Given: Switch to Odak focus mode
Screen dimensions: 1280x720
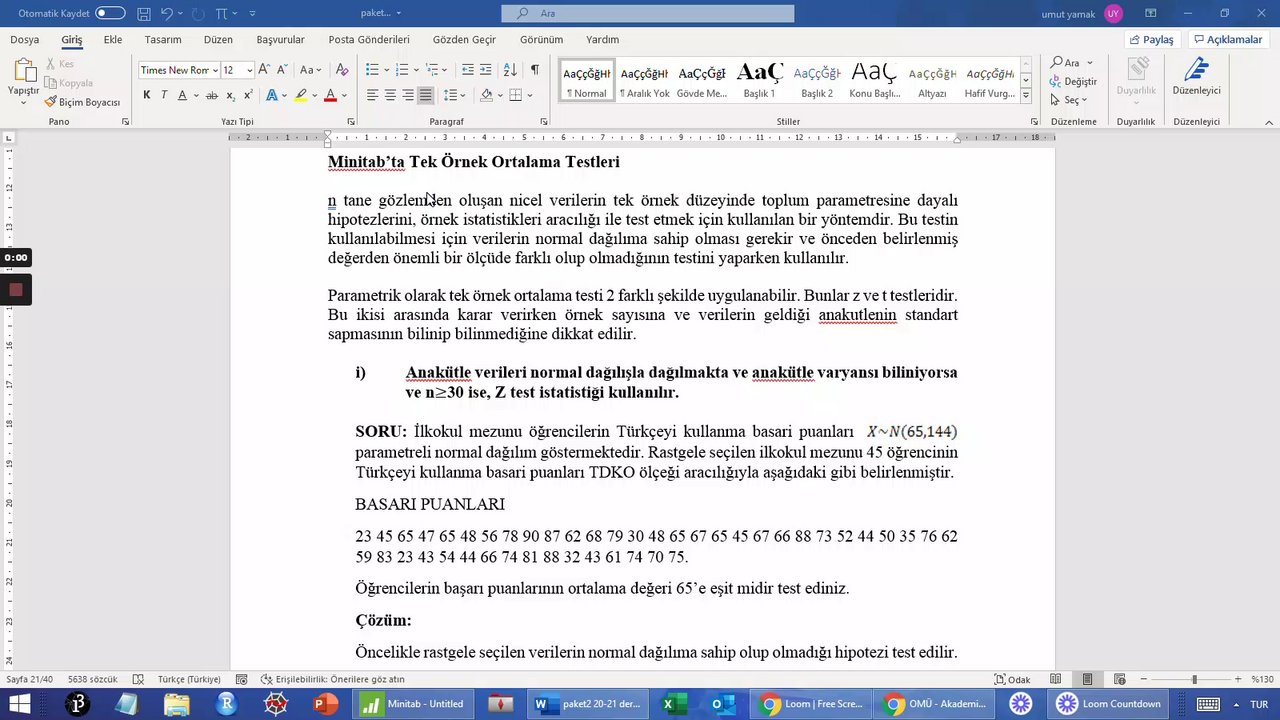Looking at the screenshot, I should click(1012, 679).
